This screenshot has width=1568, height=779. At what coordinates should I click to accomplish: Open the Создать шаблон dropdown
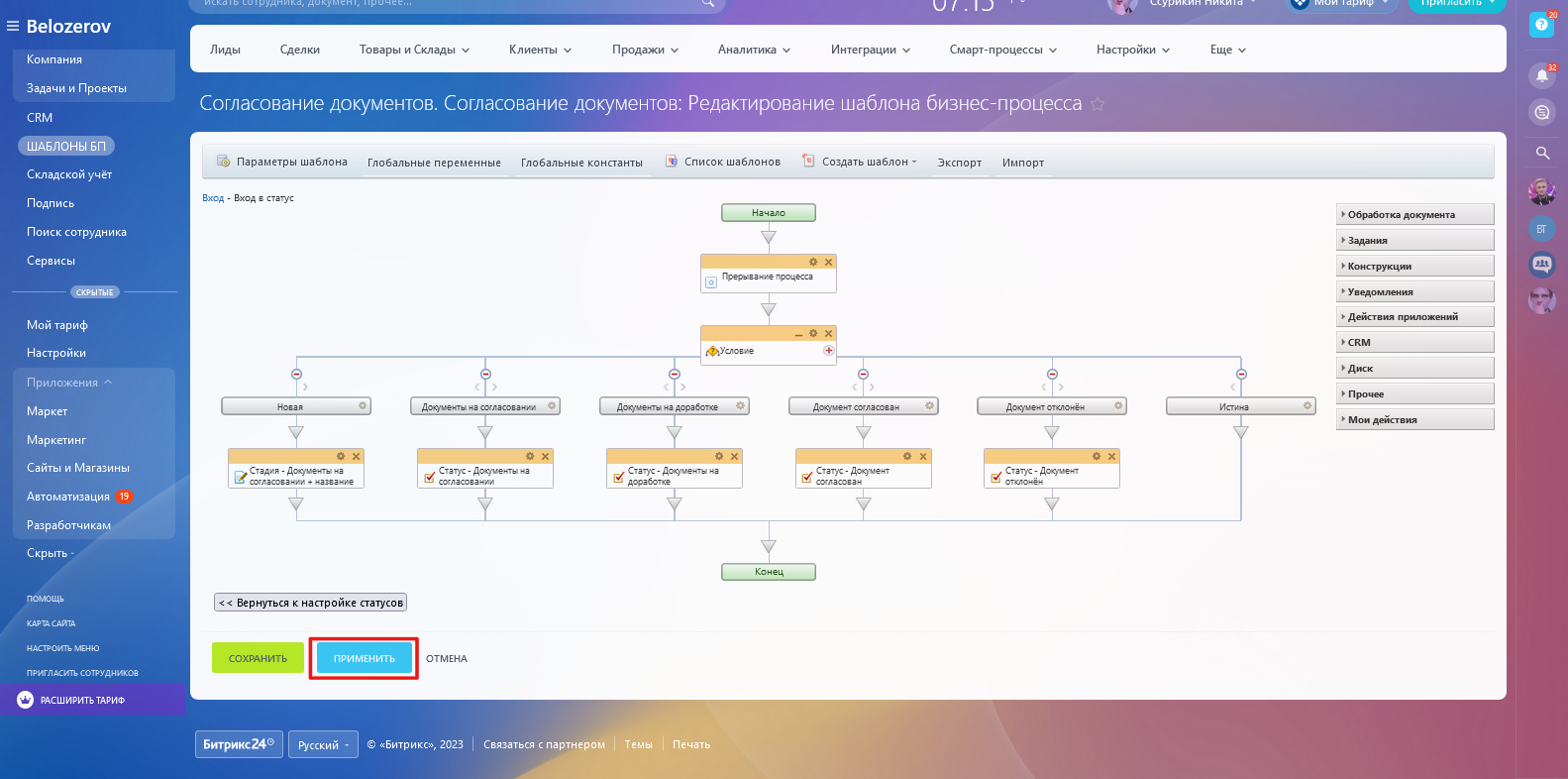[860, 162]
